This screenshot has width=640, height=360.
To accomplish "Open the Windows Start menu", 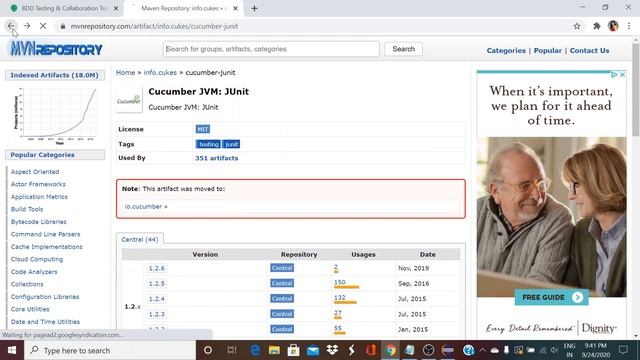I will tap(12, 350).
